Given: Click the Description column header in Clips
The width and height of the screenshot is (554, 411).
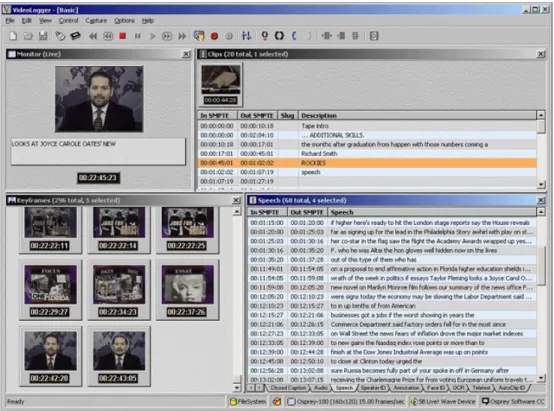Looking at the screenshot, I should [x=417, y=116].
